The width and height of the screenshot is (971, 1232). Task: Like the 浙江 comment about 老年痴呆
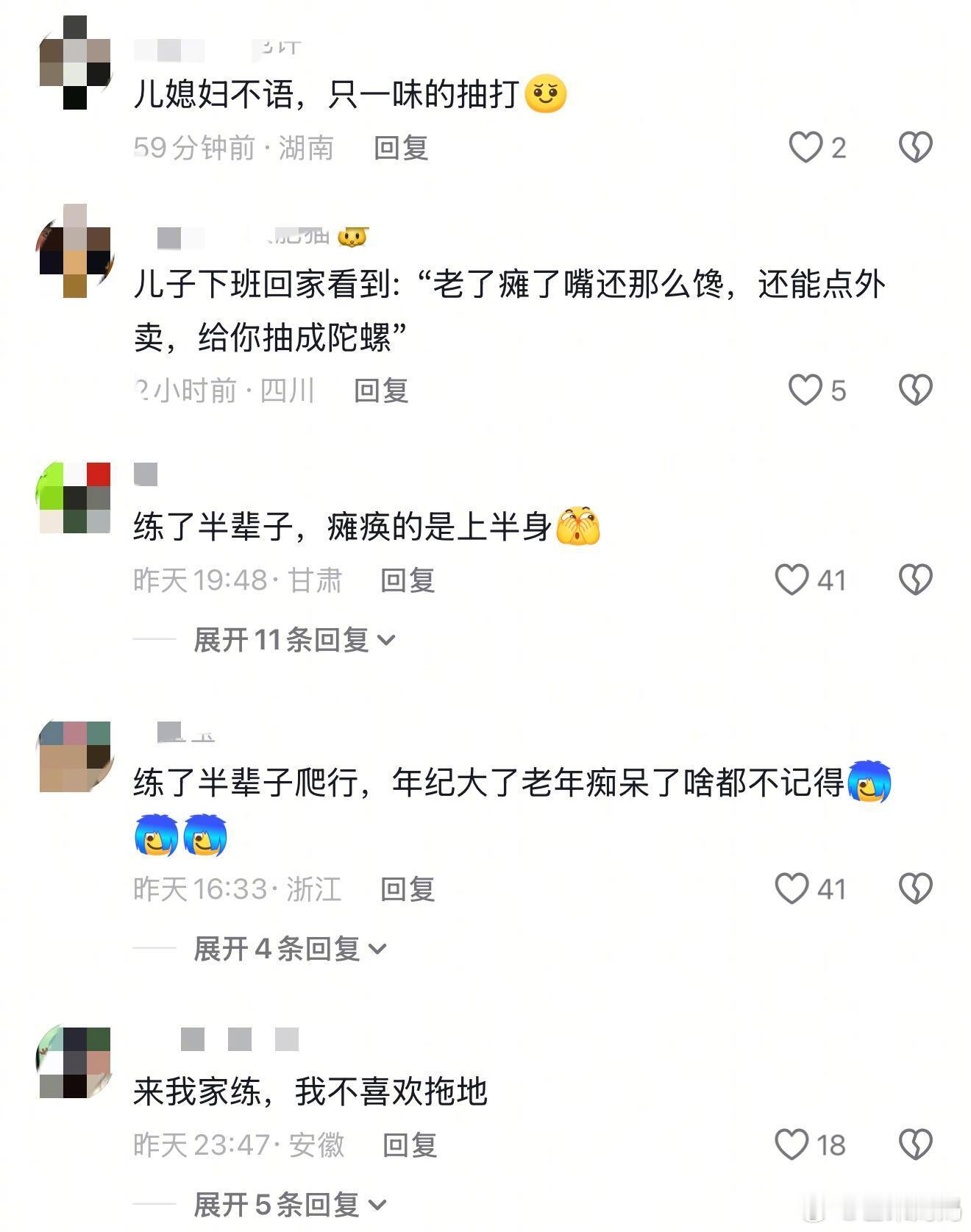792,889
